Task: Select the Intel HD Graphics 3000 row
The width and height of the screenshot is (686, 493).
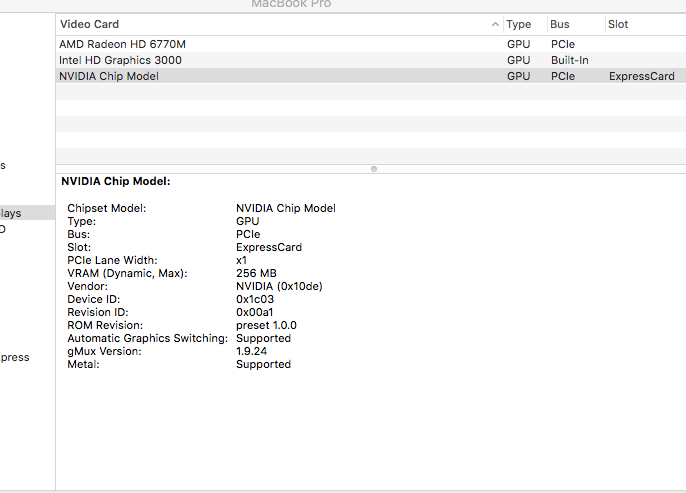Action: (x=371, y=60)
